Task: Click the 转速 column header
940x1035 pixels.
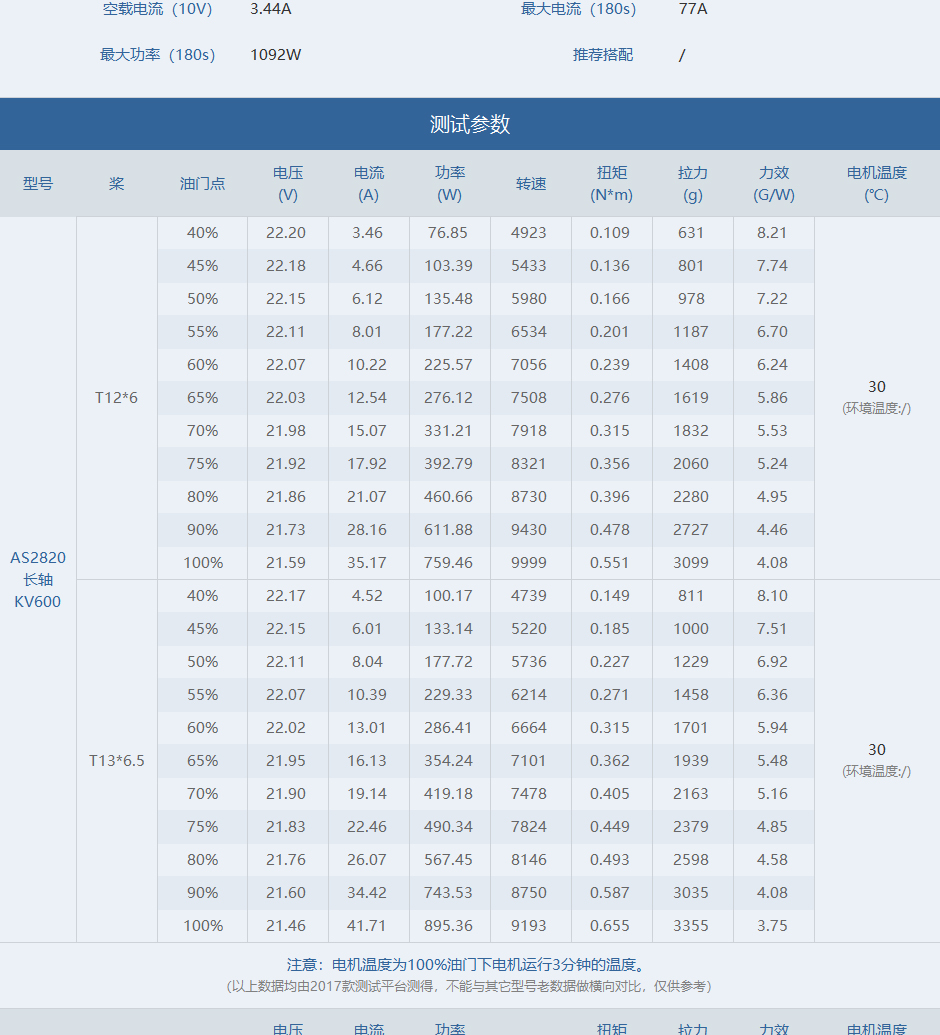Action: [x=531, y=184]
